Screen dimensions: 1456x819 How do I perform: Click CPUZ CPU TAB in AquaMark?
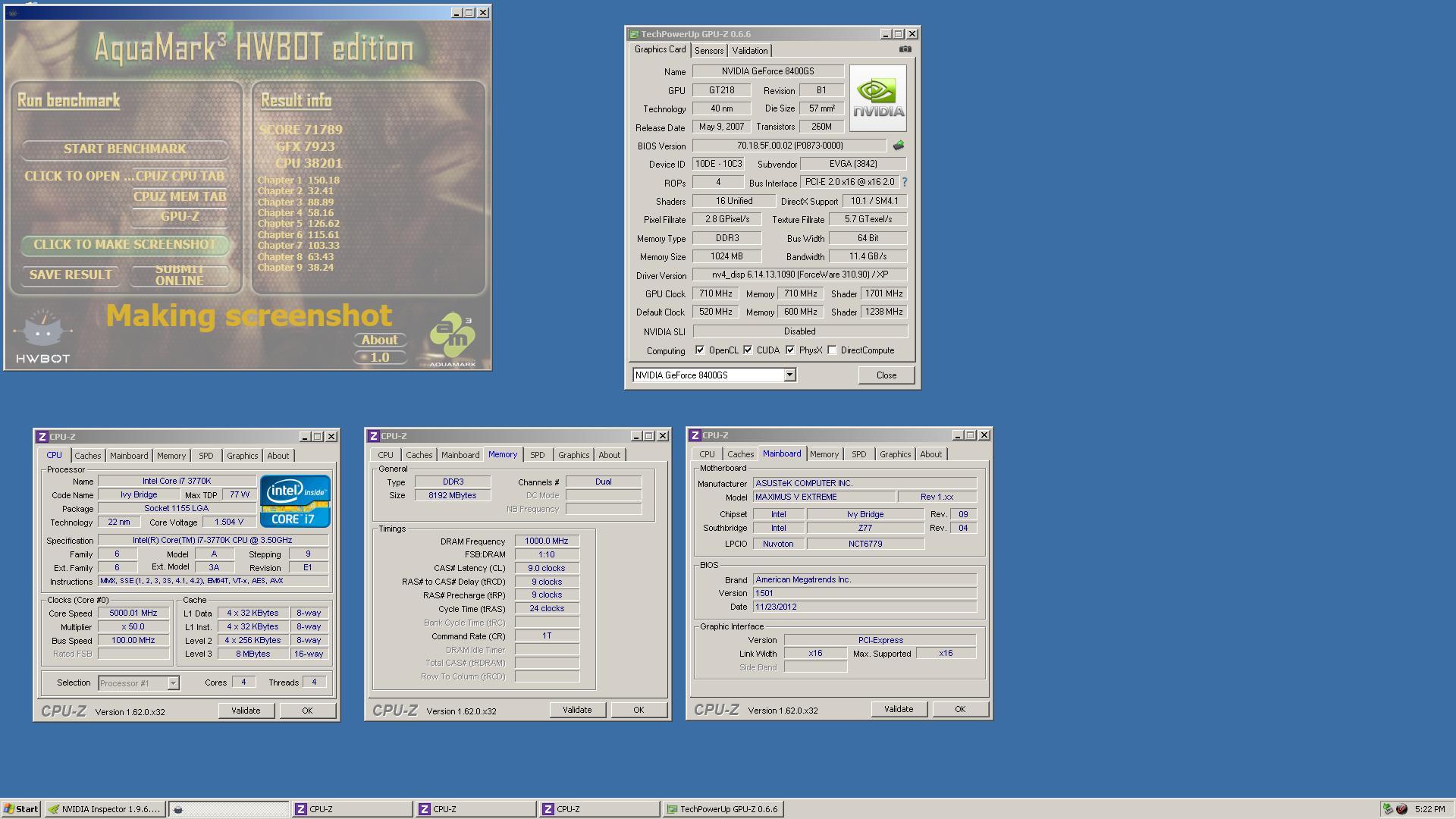pyautogui.click(x=180, y=177)
